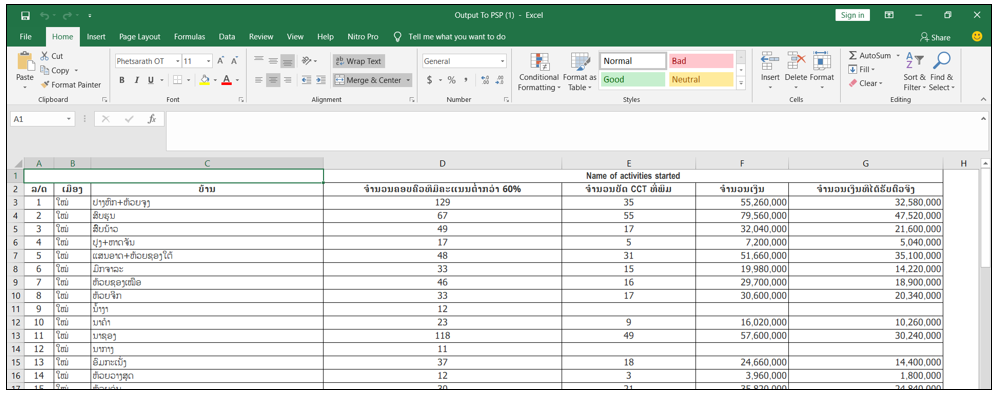Switch to the Nitro Pro tab
Viewport: 994px width, 395px height.
click(363, 37)
